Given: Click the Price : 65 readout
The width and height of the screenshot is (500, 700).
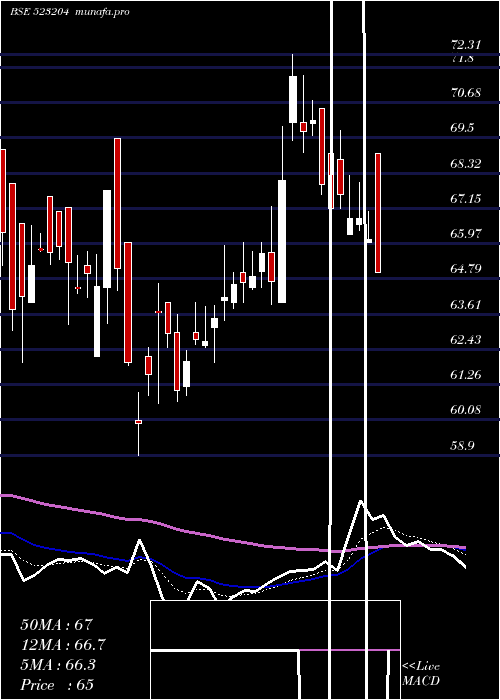Looking at the screenshot, I should click(x=57, y=685).
